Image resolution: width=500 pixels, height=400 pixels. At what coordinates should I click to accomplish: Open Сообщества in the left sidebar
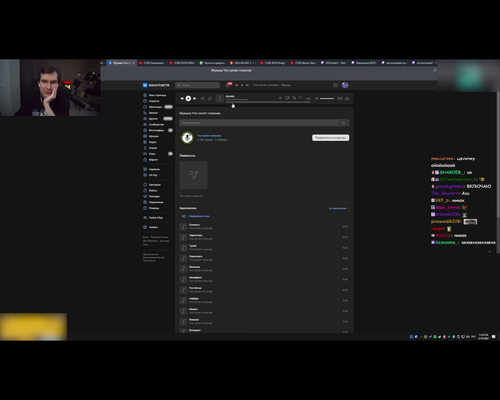154,124
